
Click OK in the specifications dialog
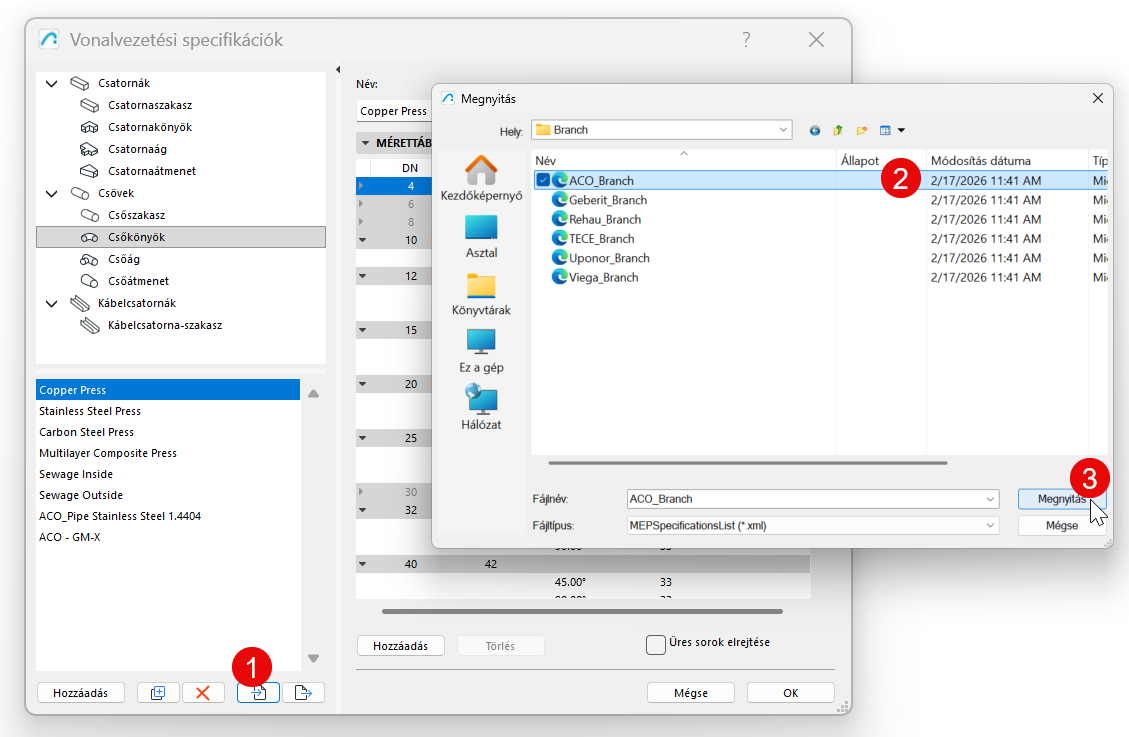point(791,692)
